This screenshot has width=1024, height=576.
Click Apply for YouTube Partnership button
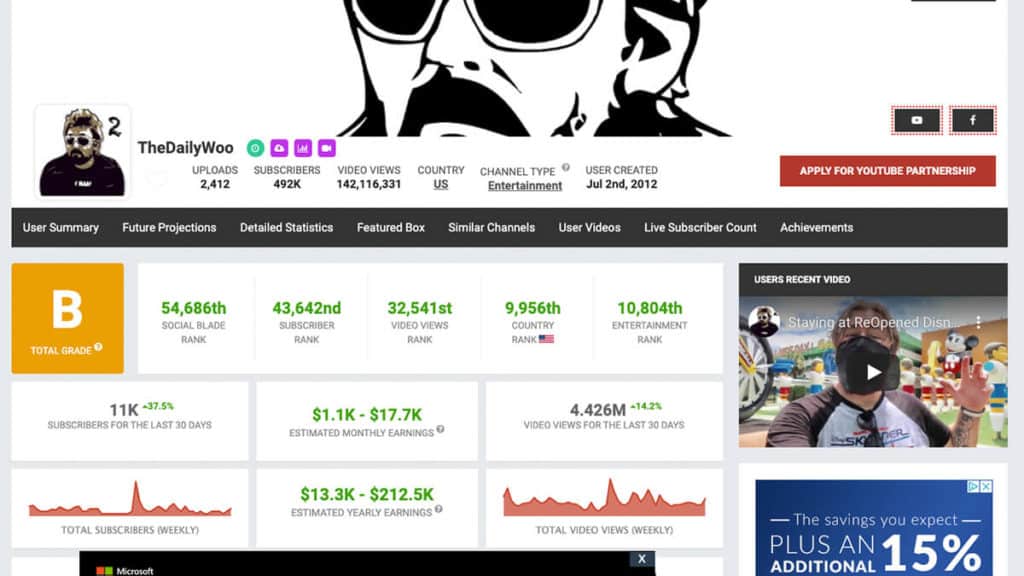pyautogui.click(x=887, y=171)
